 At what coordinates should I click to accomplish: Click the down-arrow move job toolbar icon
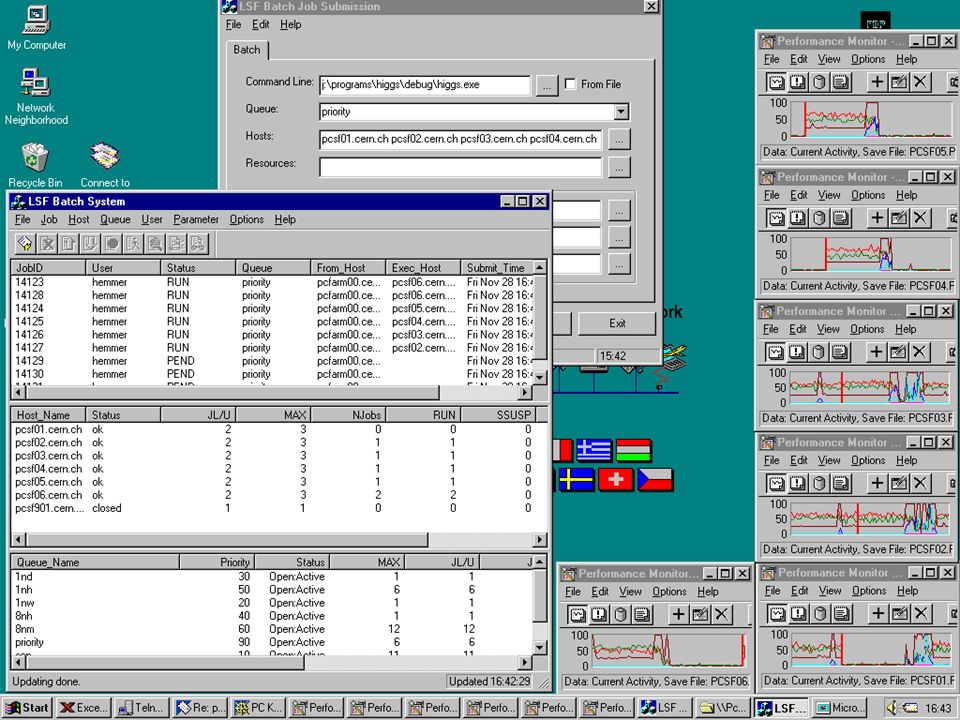coord(90,244)
